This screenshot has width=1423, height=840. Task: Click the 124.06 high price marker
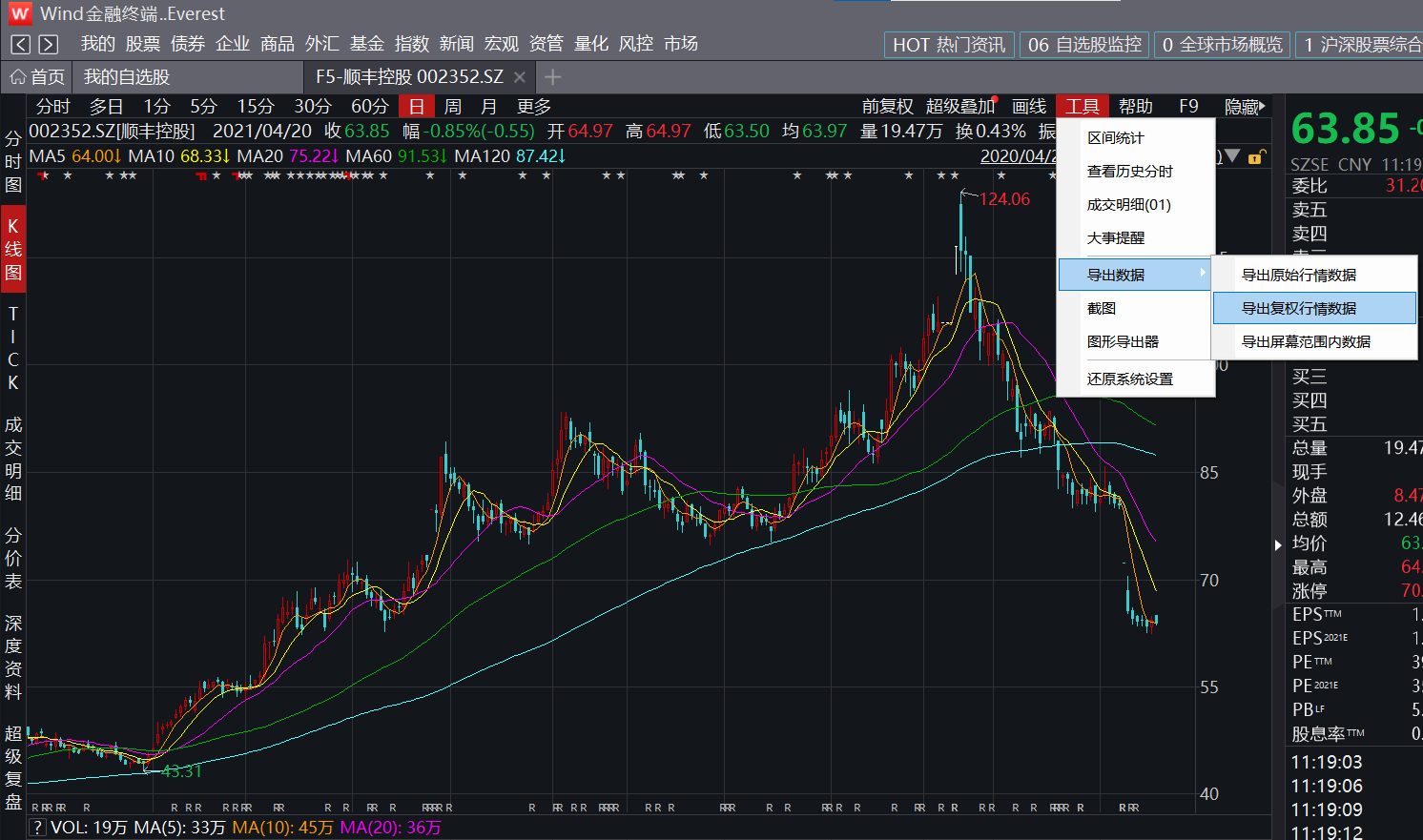[x=1005, y=199]
